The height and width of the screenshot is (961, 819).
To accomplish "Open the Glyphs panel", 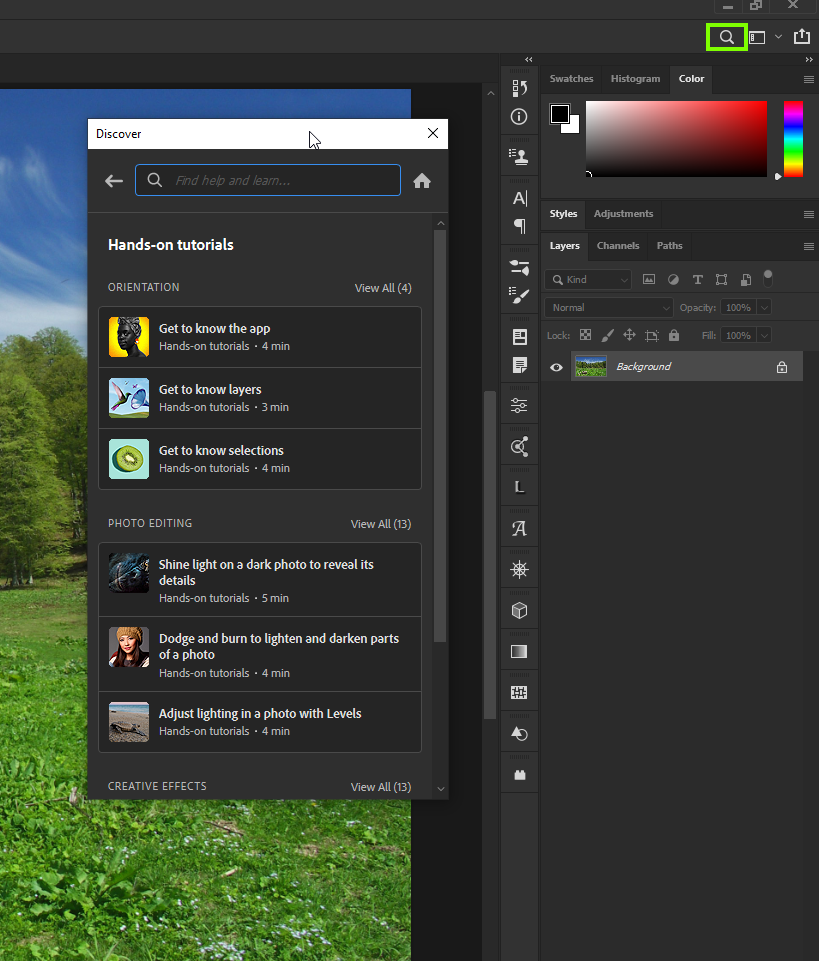I will click(x=519, y=527).
